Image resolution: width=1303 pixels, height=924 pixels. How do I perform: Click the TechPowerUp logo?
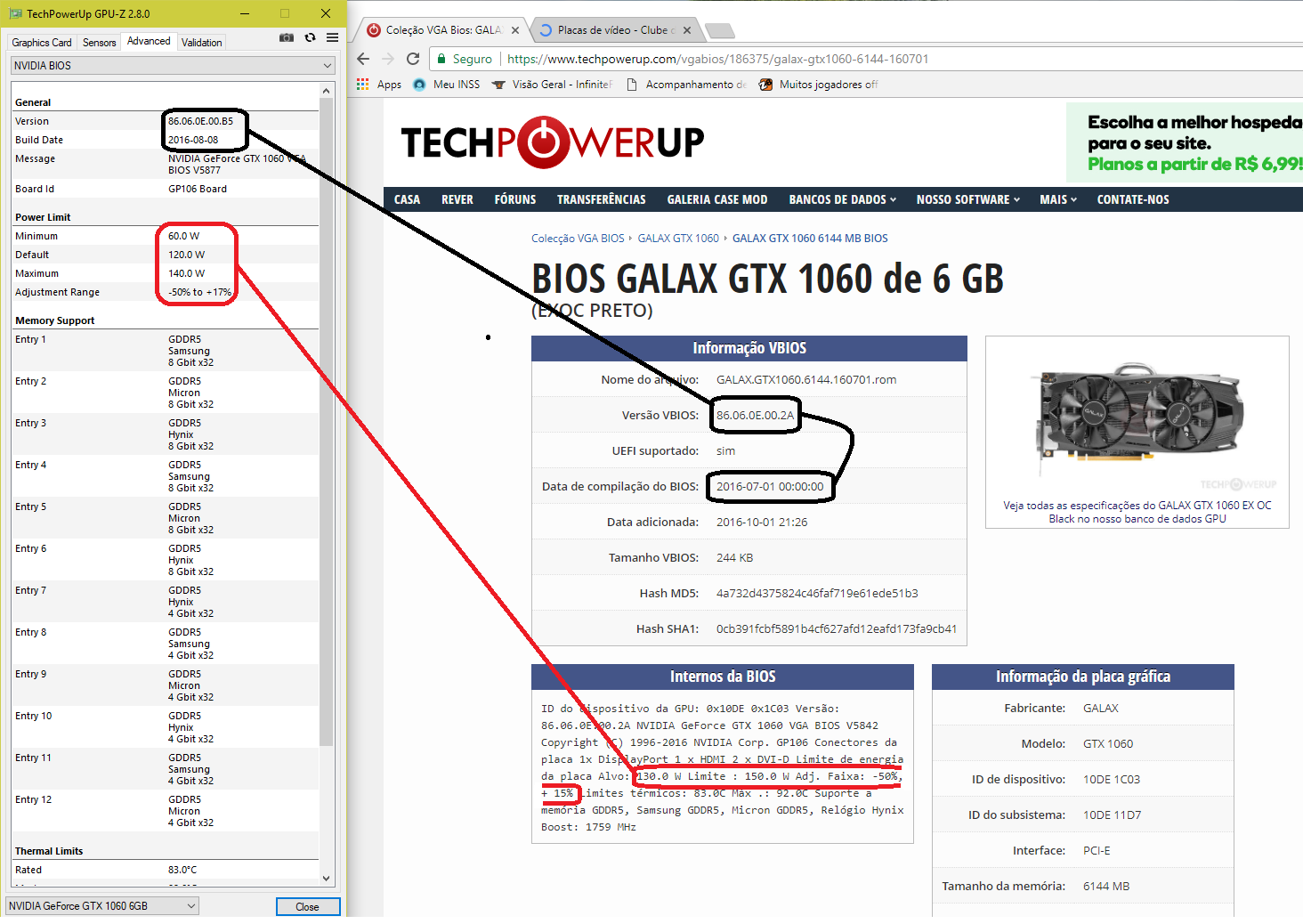[553, 142]
